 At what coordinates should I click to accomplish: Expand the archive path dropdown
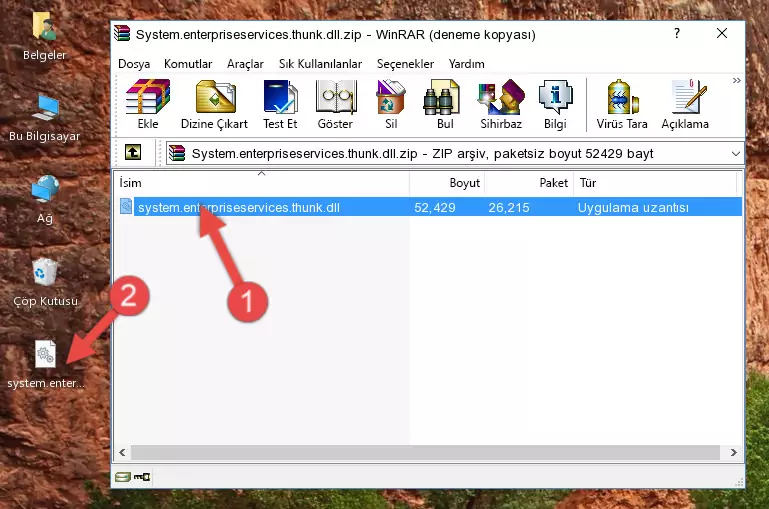click(736, 153)
